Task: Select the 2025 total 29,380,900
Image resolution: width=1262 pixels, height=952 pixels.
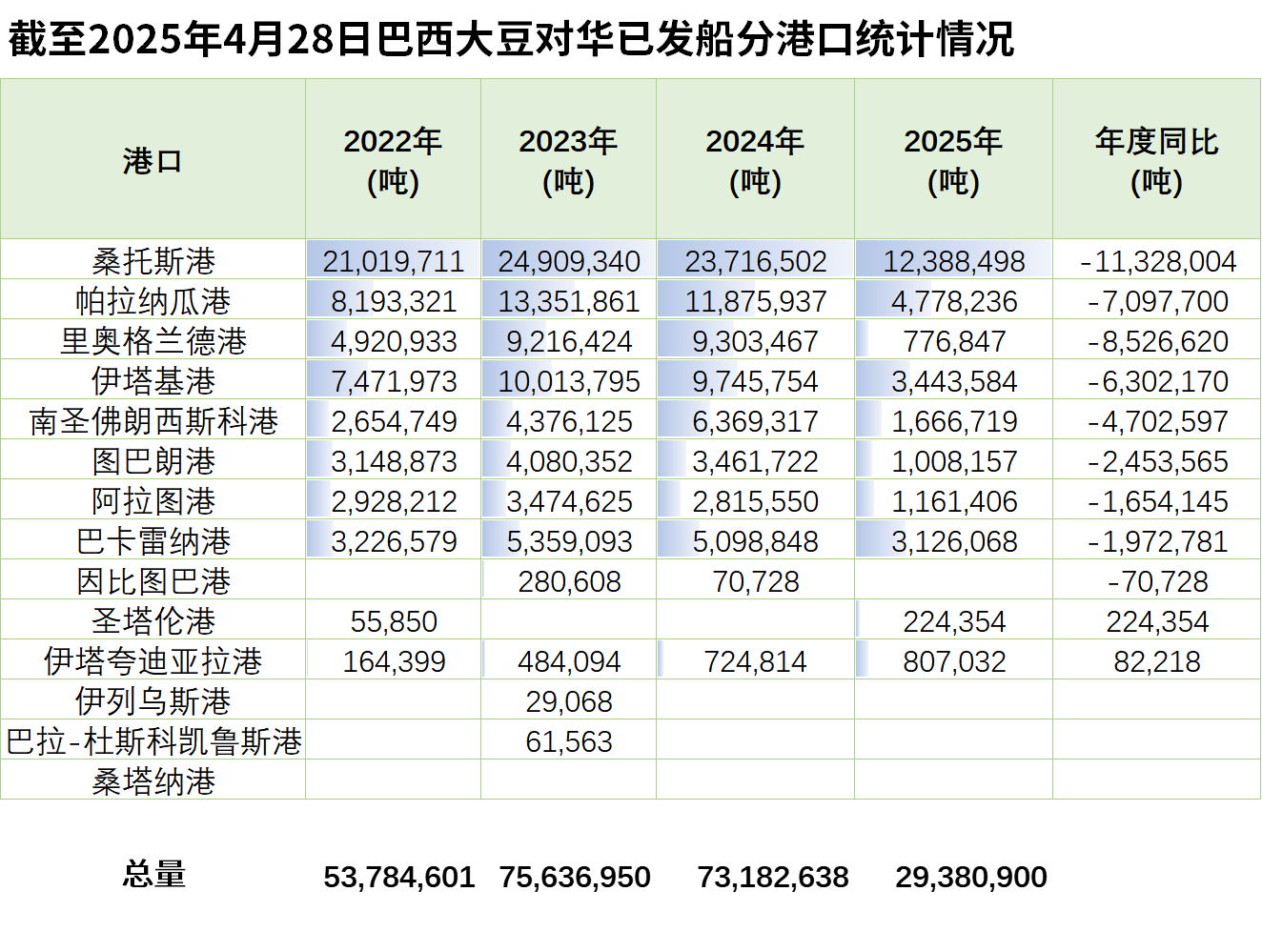Action: click(970, 876)
